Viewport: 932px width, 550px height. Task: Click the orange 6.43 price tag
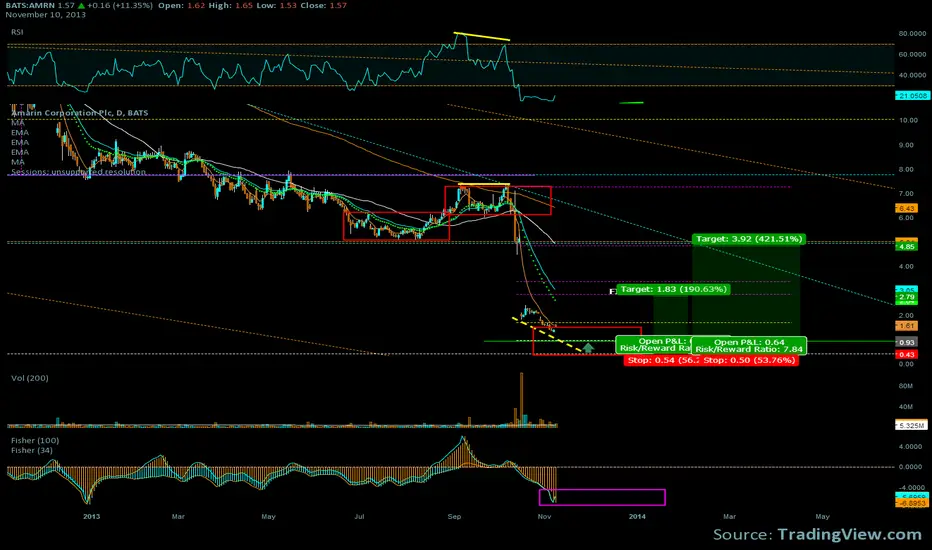(x=906, y=208)
